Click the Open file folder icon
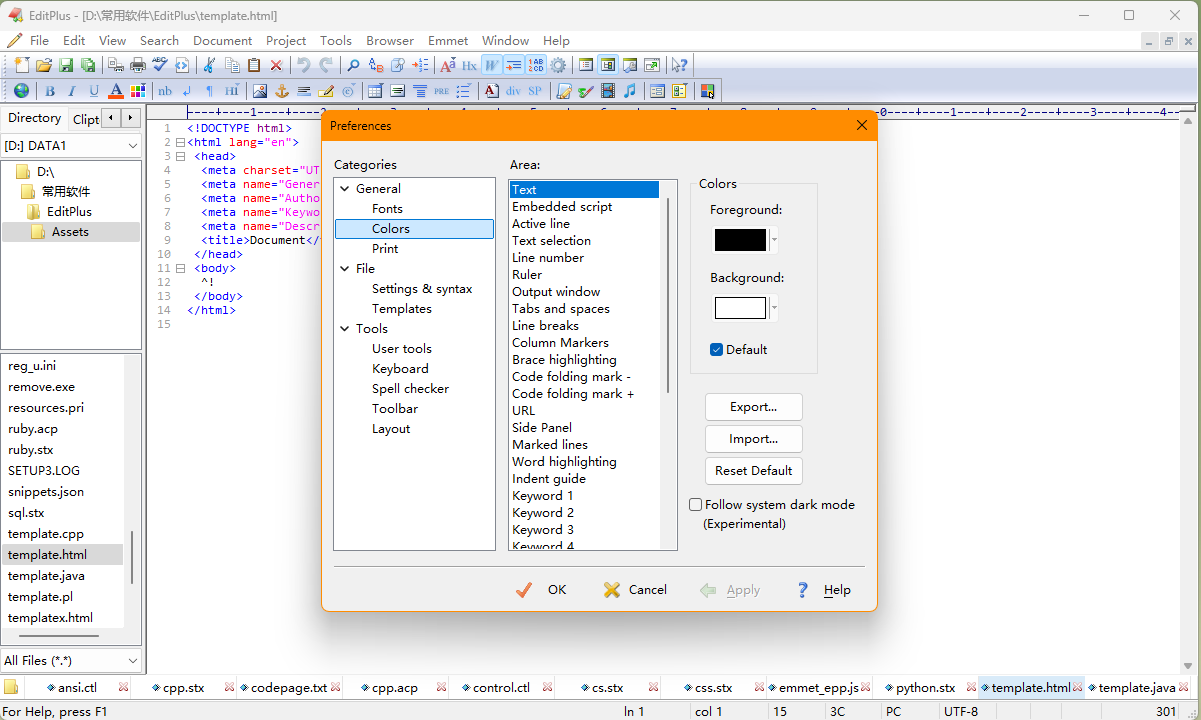This screenshot has height=720, width=1201. (x=44, y=65)
